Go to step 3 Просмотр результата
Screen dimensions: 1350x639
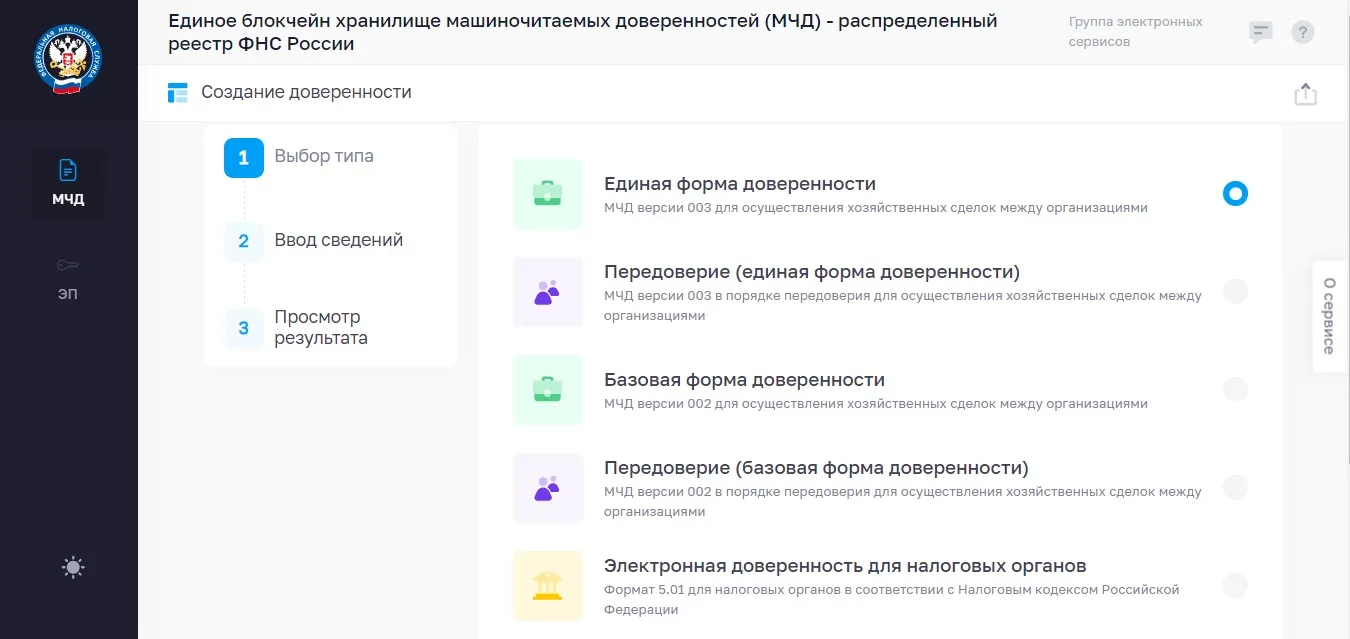coord(297,328)
